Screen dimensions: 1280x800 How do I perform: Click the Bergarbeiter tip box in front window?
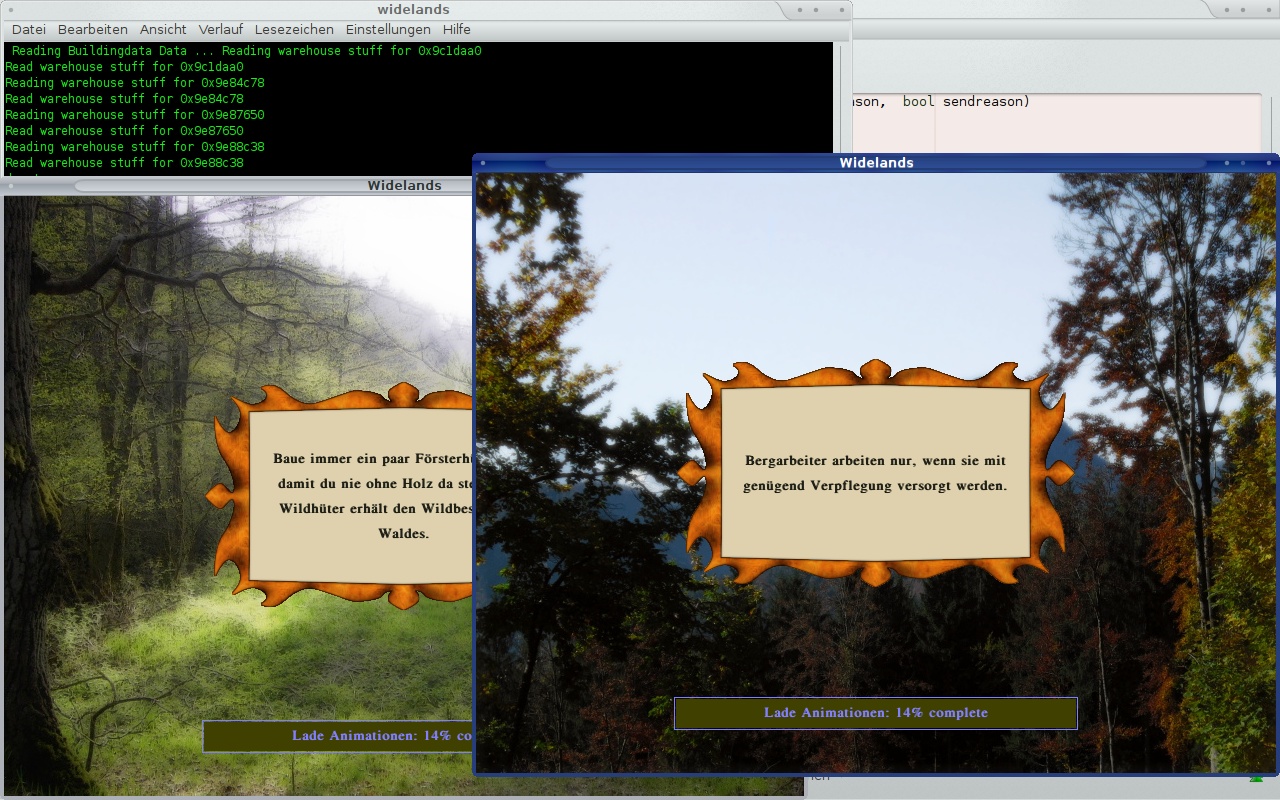point(876,473)
